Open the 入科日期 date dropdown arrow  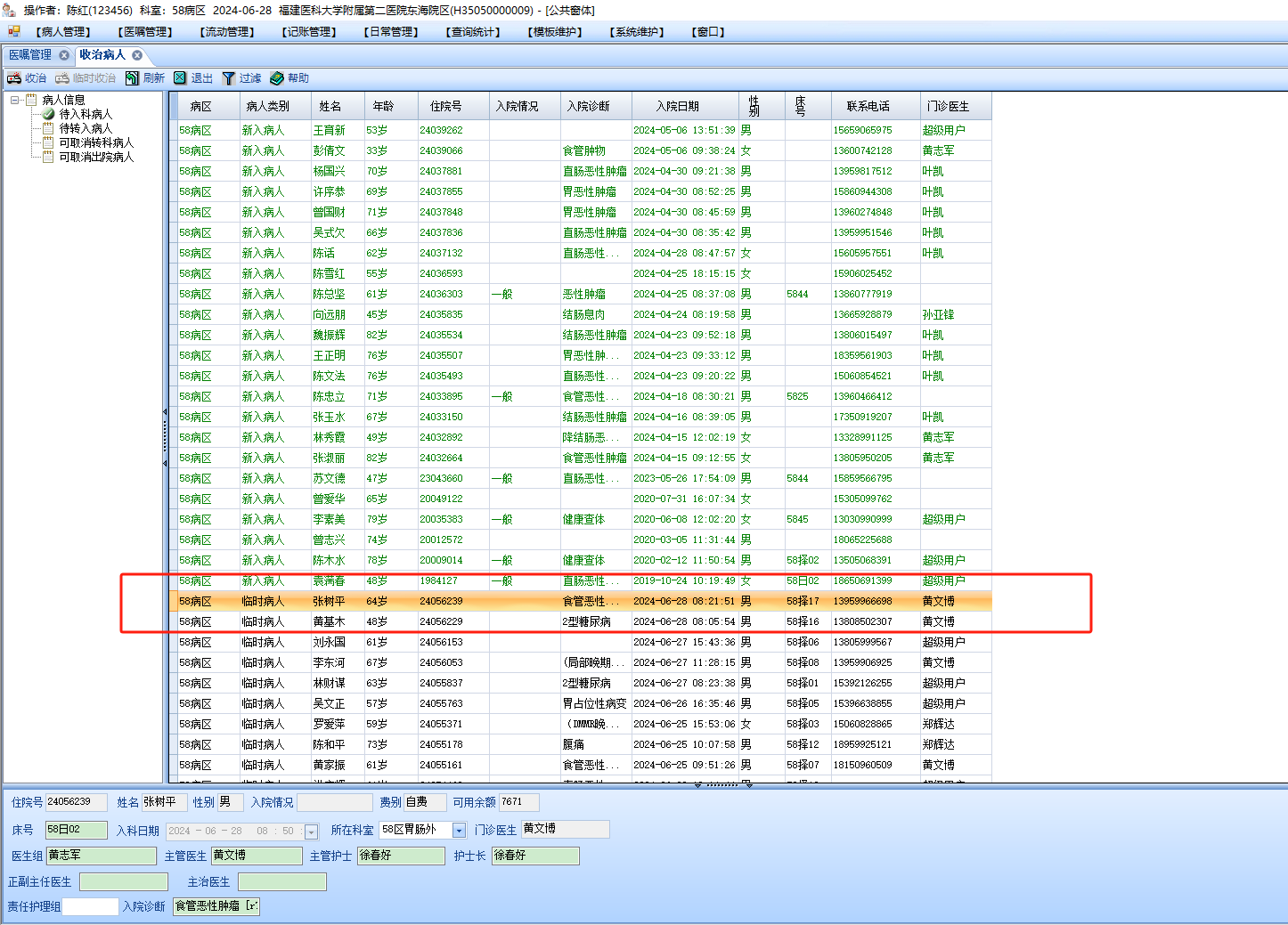tap(311, 832)
